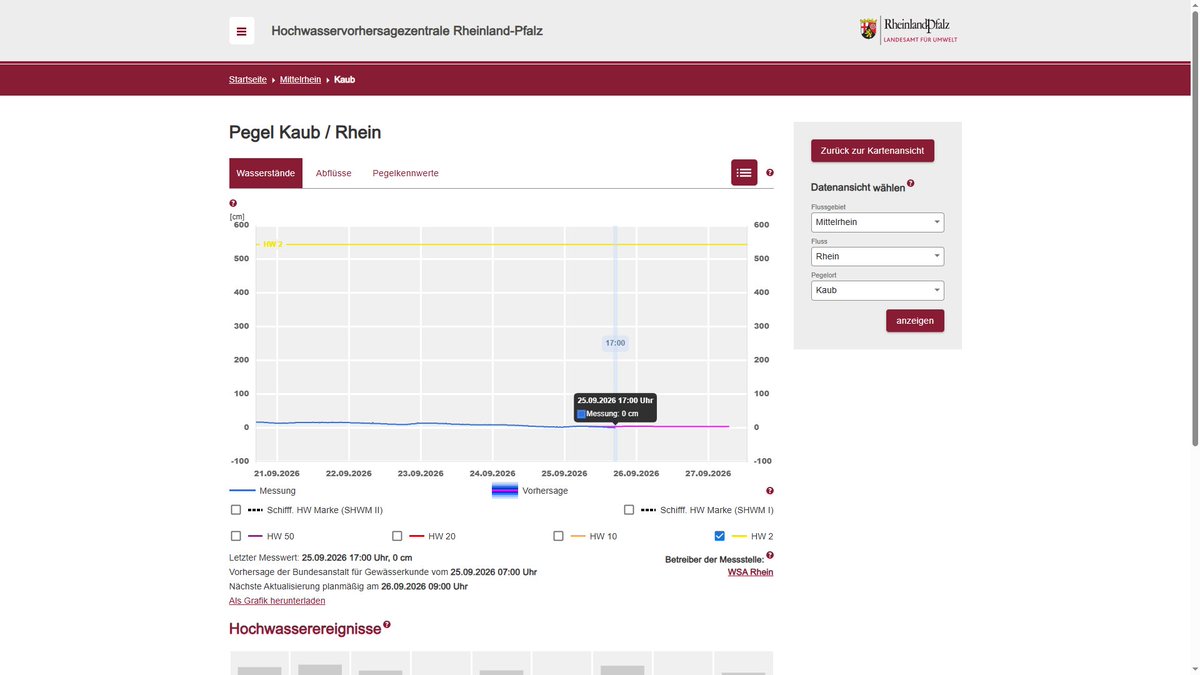Viewport: 1200px width, 675px height.
Task: Click the Letzter Messwert text line
Action: [321, 557]
